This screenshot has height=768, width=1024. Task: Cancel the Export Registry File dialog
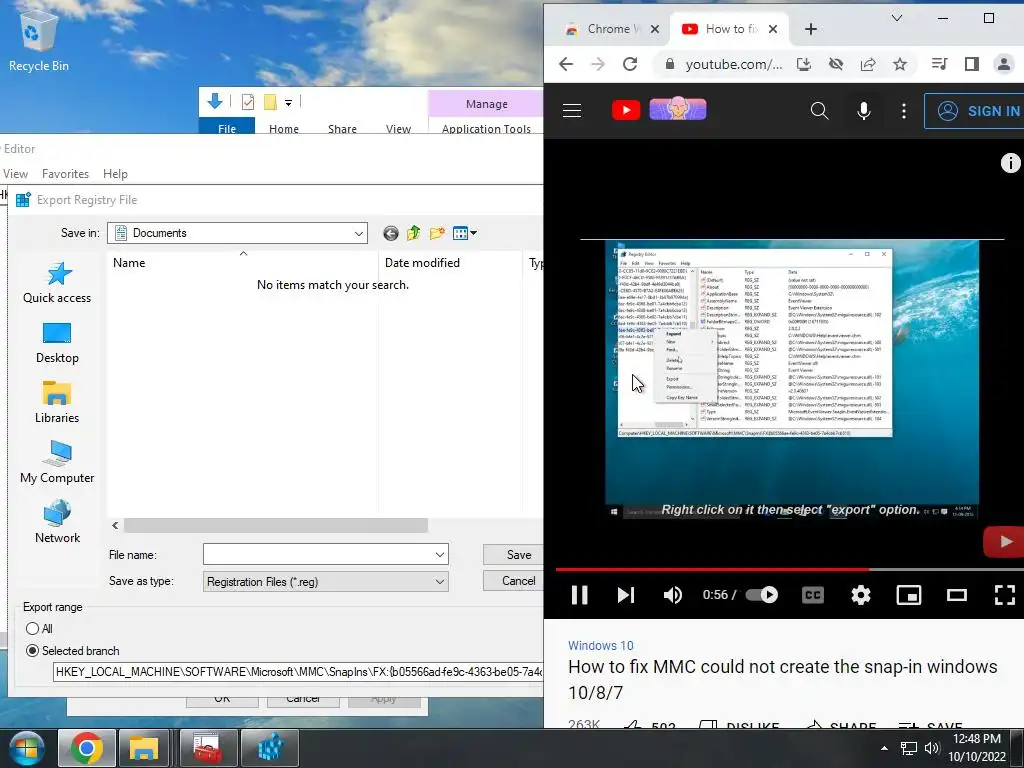[x=513, y=581]
